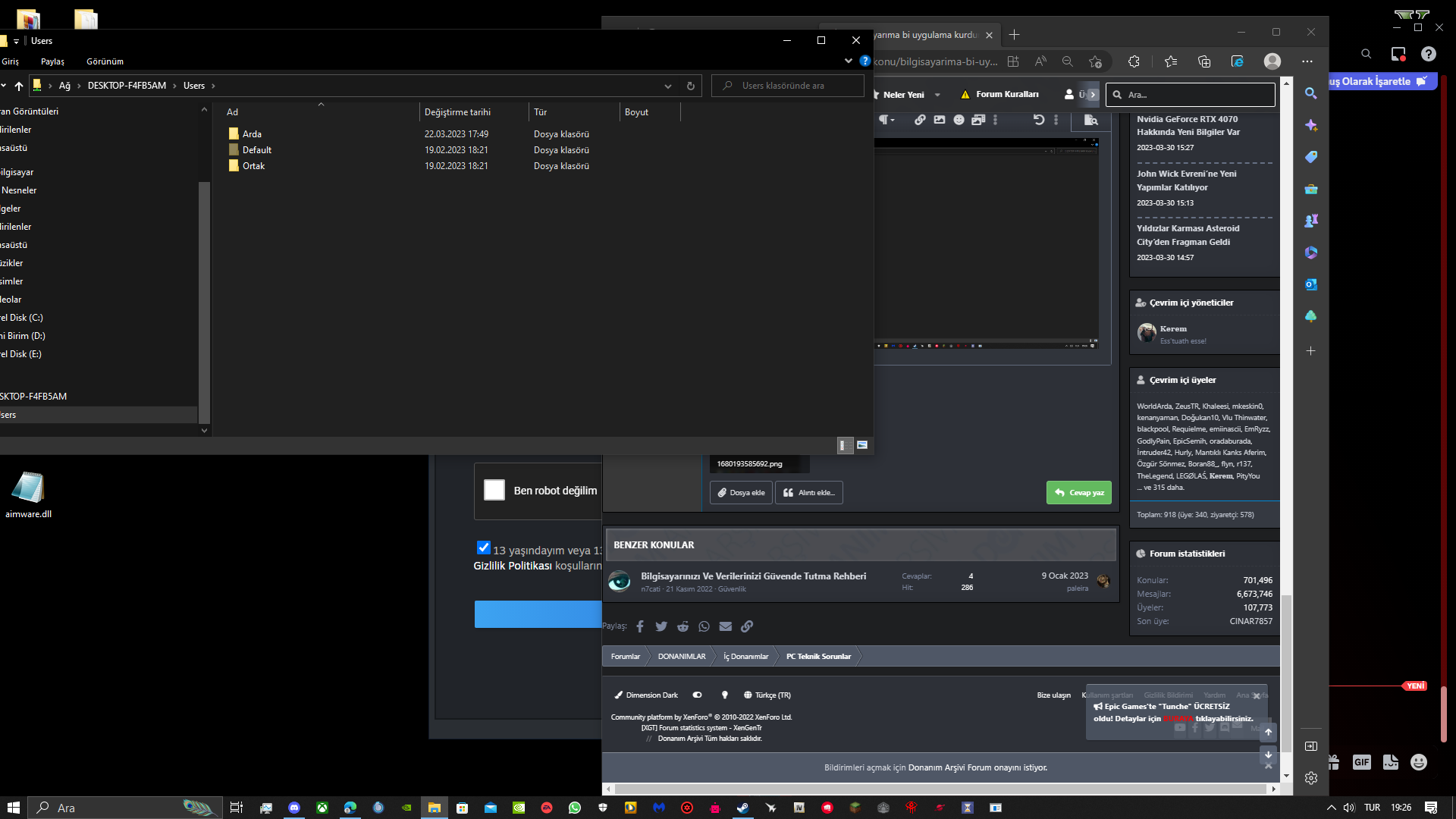This screenshot has height=819, width=1456.
Task: Go up one level in File Explorer
Action: [19, 86]
